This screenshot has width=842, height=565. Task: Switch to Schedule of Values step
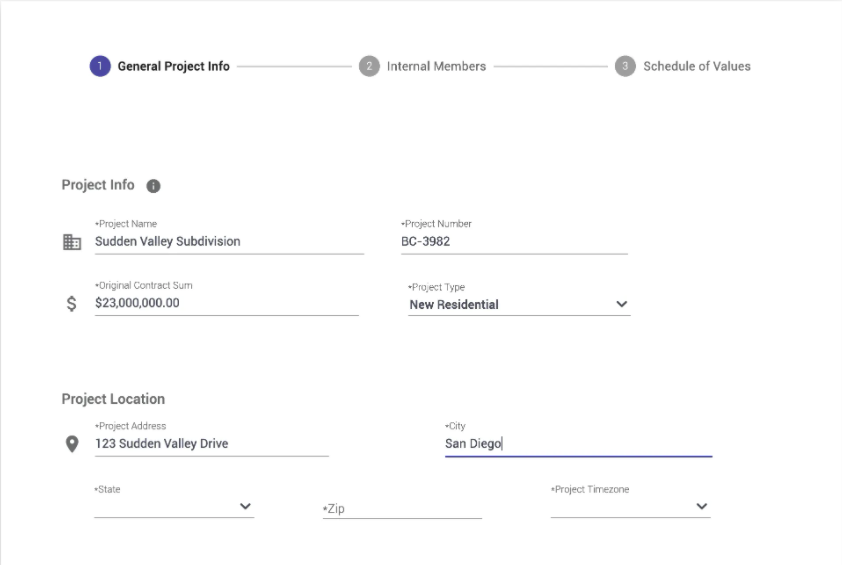pyautogui.click(x=696, y=67)
